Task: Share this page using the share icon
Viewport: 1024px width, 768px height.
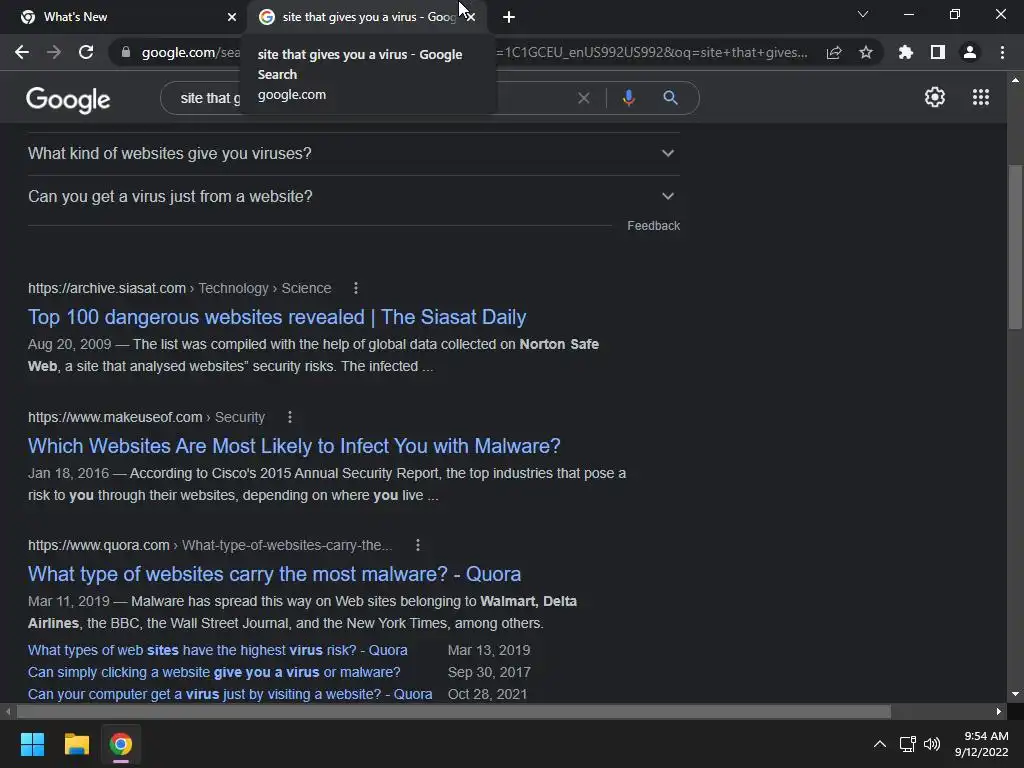Action: pyautogui.click(x=834, y=52)
